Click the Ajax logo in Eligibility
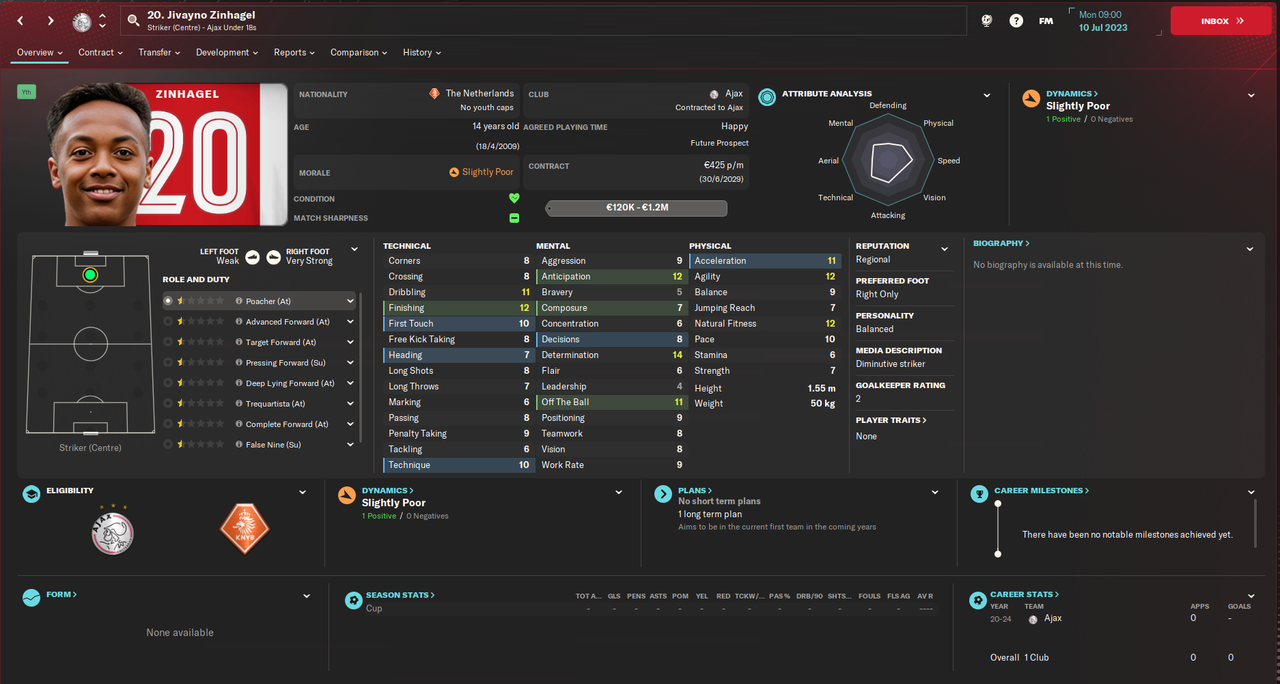The height and width of the screenshot is (684, 1280). [x=112, y=531]
